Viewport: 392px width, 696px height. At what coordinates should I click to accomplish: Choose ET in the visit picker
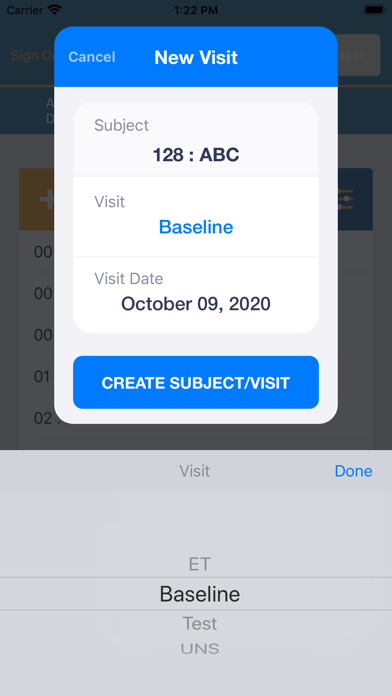coord(199,564)
